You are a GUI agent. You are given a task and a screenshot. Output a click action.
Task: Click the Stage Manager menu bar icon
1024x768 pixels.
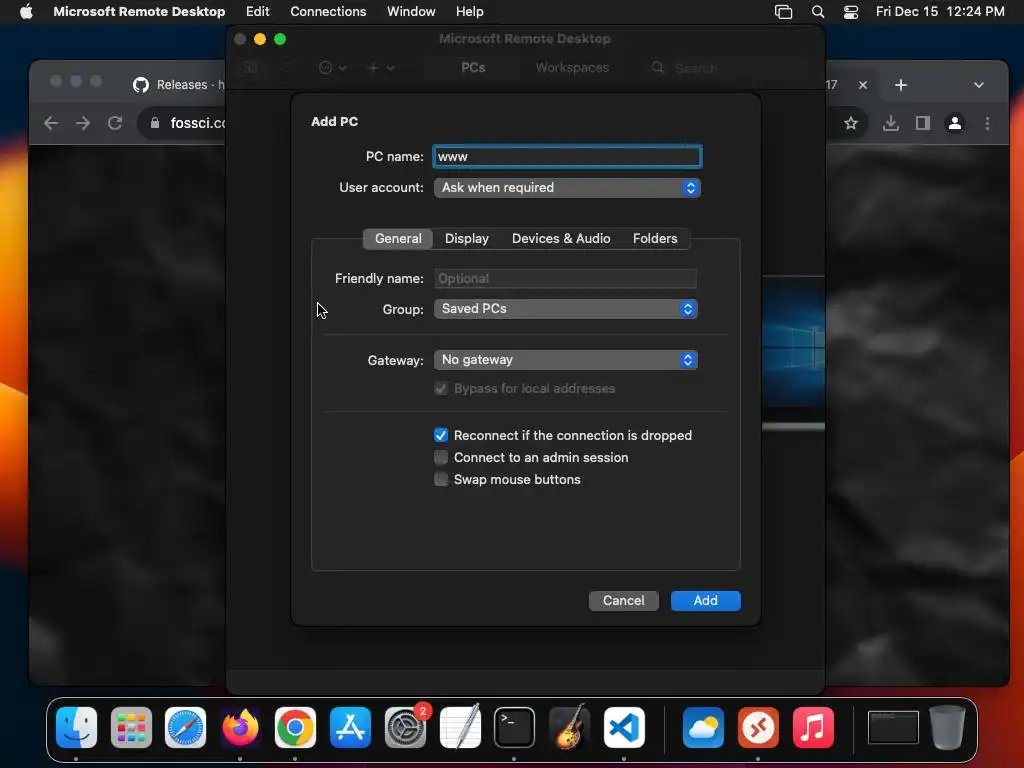[x=783, y=11]
